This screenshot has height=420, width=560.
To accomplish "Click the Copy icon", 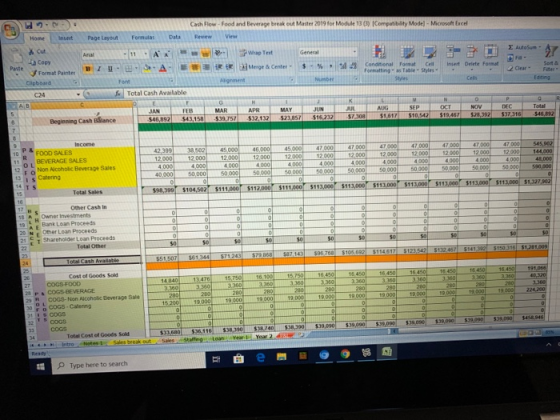I will pos(32,62).
